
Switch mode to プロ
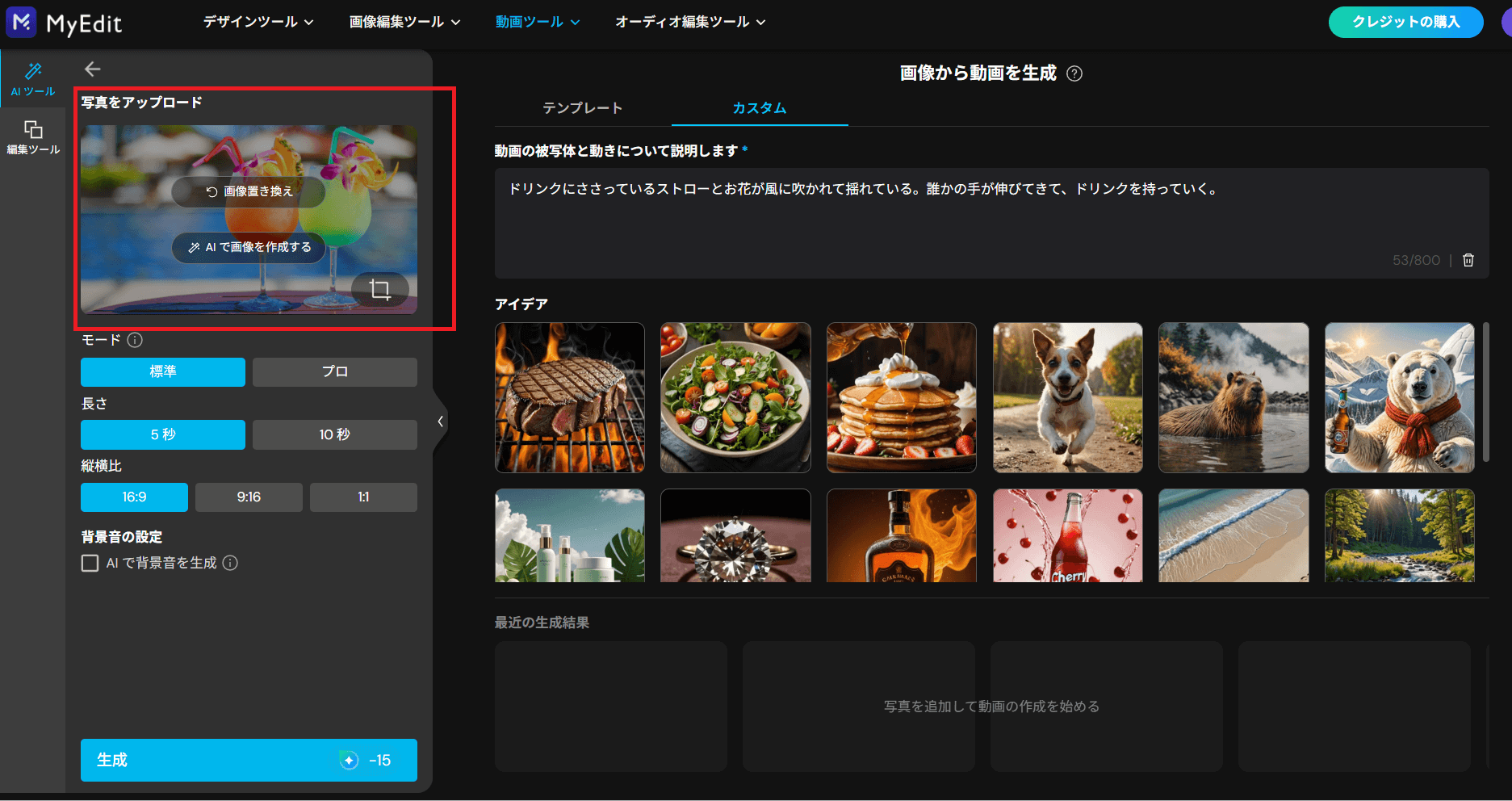(x=334, y=371)
